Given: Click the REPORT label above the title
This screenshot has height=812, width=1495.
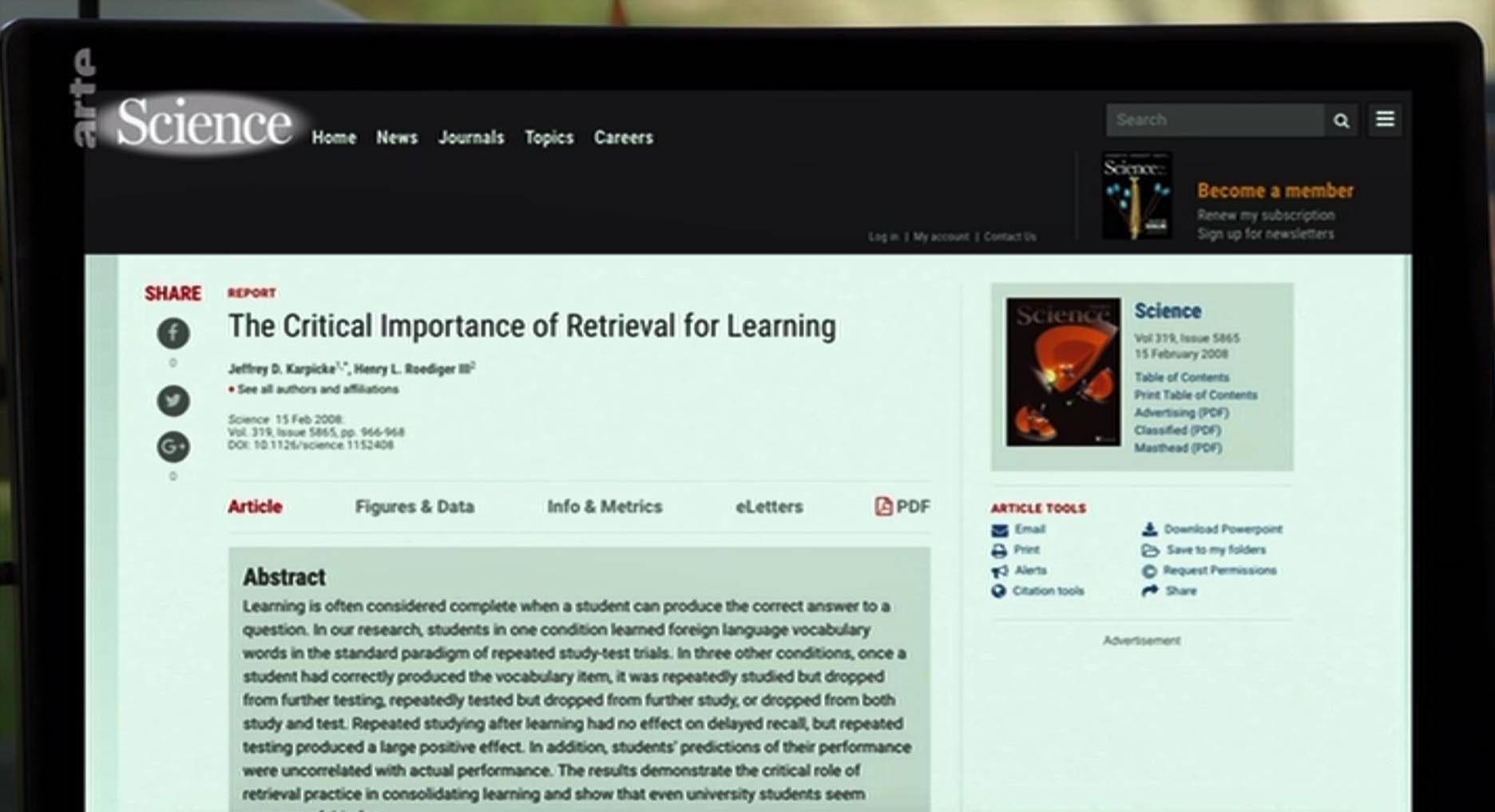Looking at the screenshot, I should point(252,293).
